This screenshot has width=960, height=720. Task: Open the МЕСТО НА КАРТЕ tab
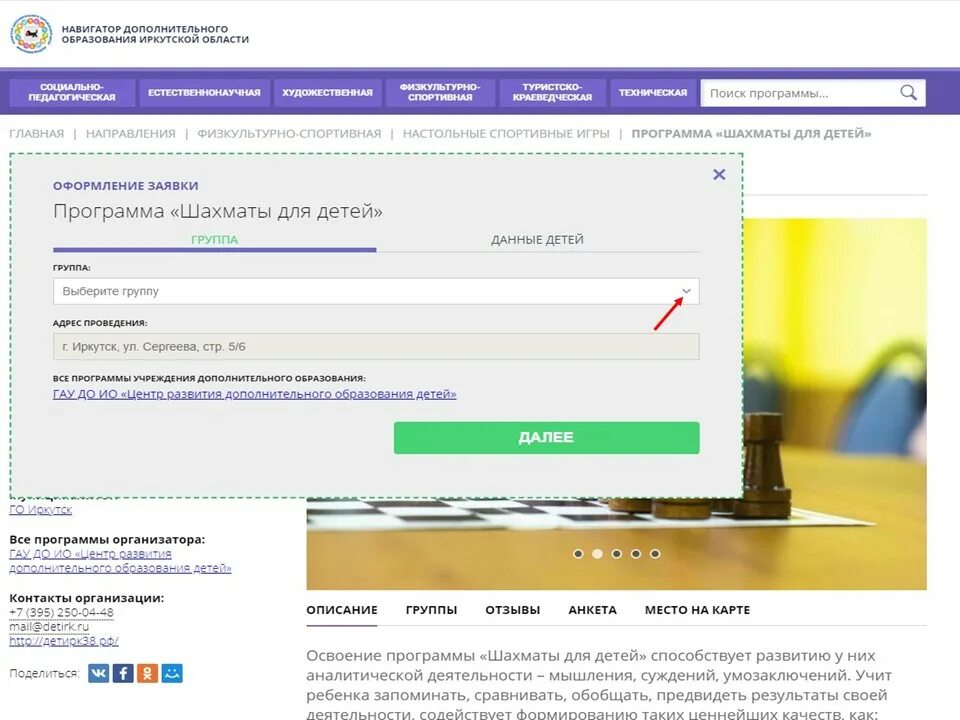[697, 610]
